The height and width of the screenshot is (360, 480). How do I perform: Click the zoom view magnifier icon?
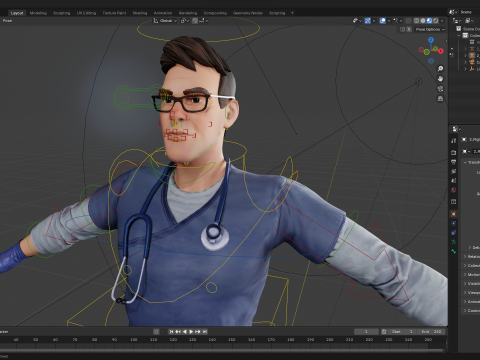pos(440,68)
